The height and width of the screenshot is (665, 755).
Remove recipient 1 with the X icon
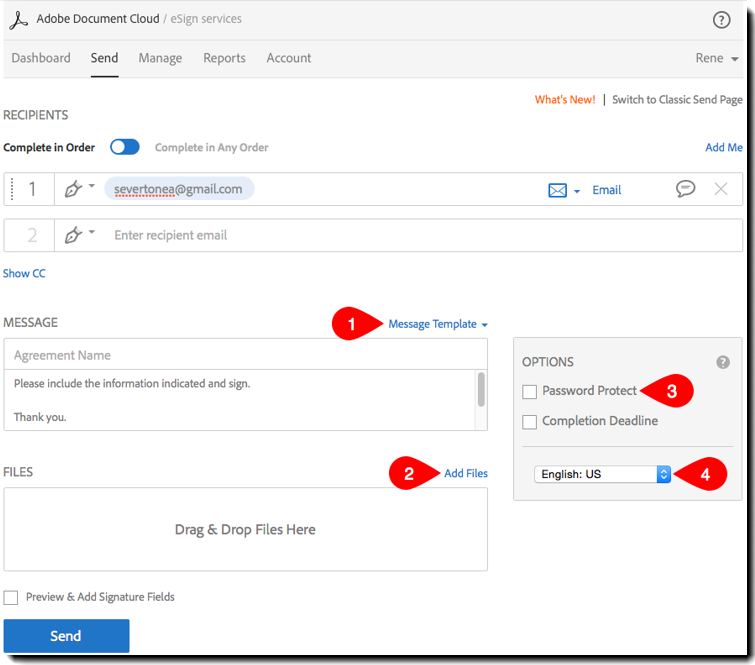click(x=721, y=189)
